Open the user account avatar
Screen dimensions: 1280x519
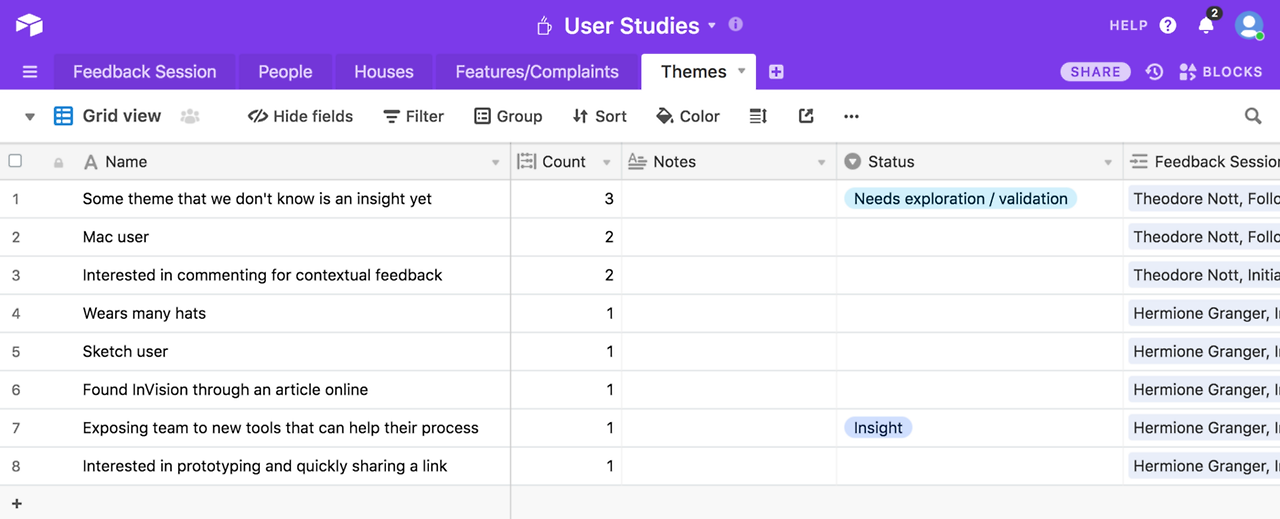coord(1249,26)
